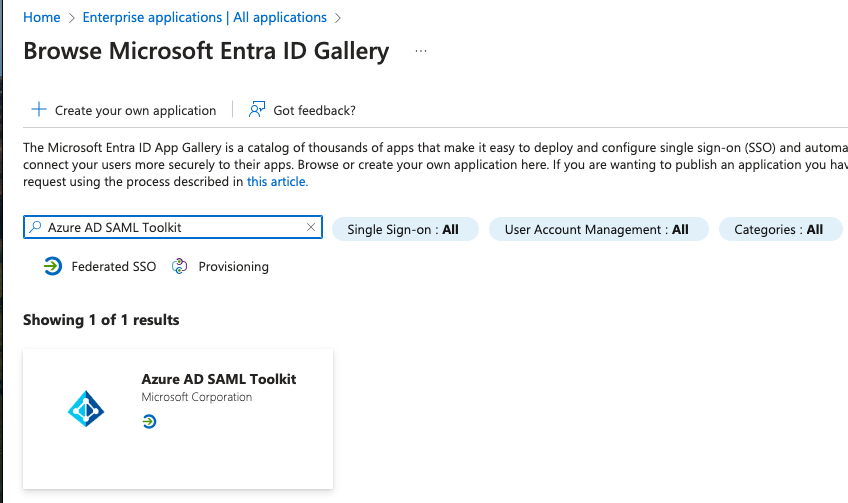The image size is (848, 503).
Task: Click Provisioning label text
Action: (234, 267)
